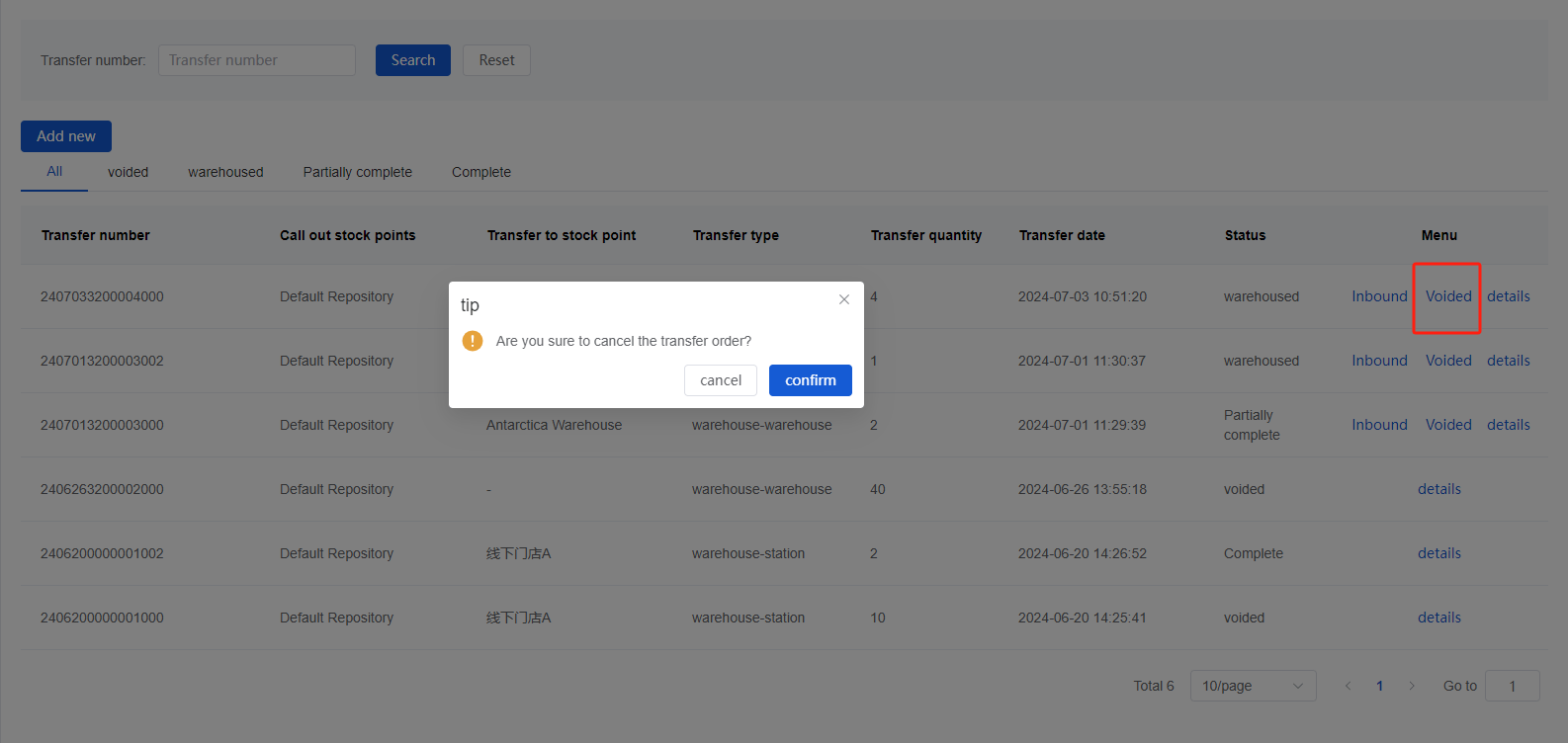The image size is (1568, 743).
Task: Click the Search button
Action: (413, 60)
